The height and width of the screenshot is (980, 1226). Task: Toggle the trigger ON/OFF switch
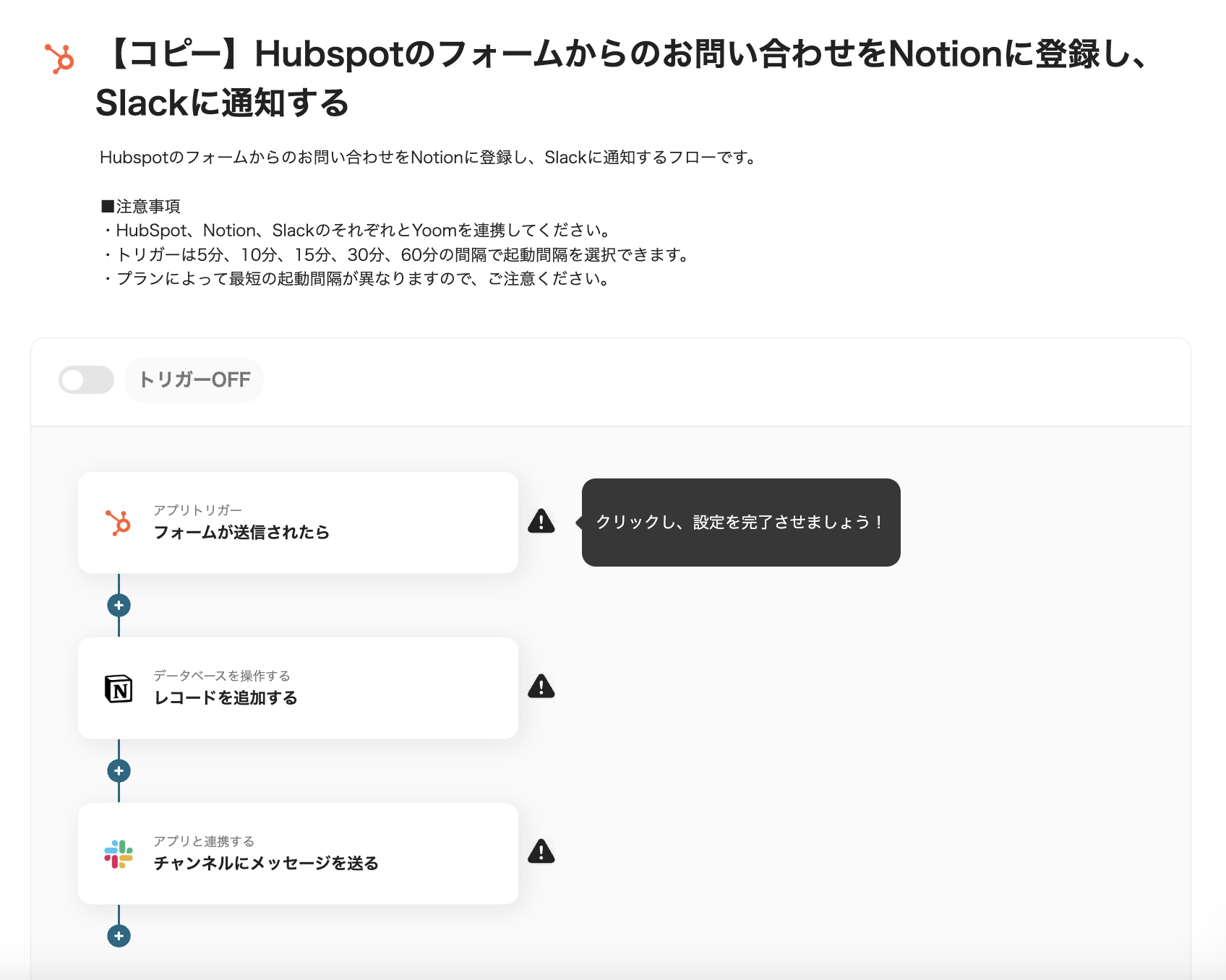(87, 379)
